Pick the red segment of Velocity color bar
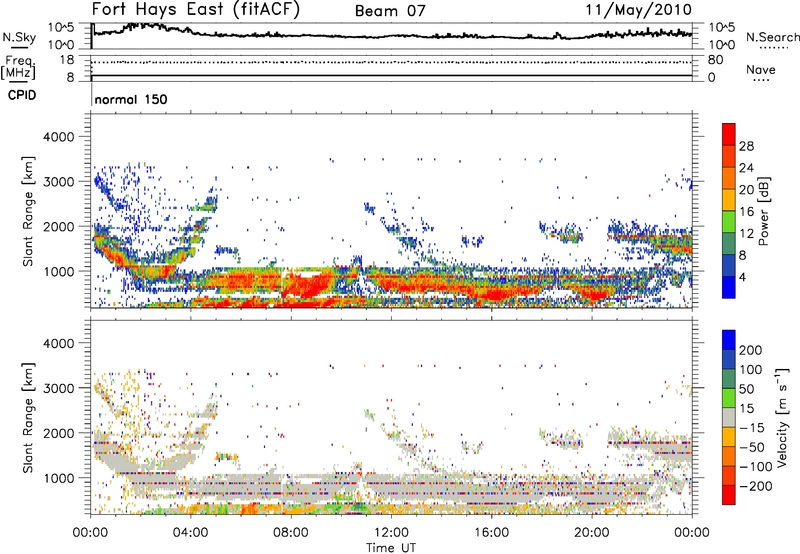Screen dimensions: 800x554 [x=729, y=495]
